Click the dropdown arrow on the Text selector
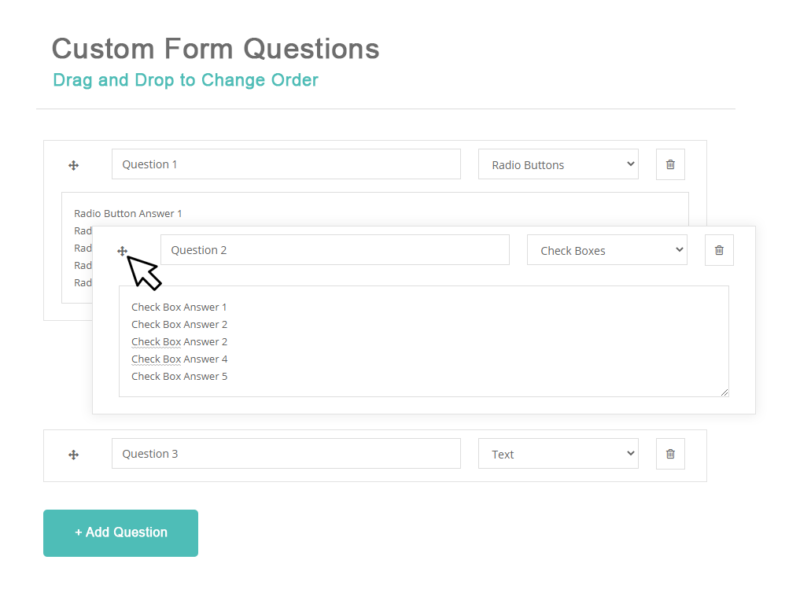 click(x=628, y=453)
